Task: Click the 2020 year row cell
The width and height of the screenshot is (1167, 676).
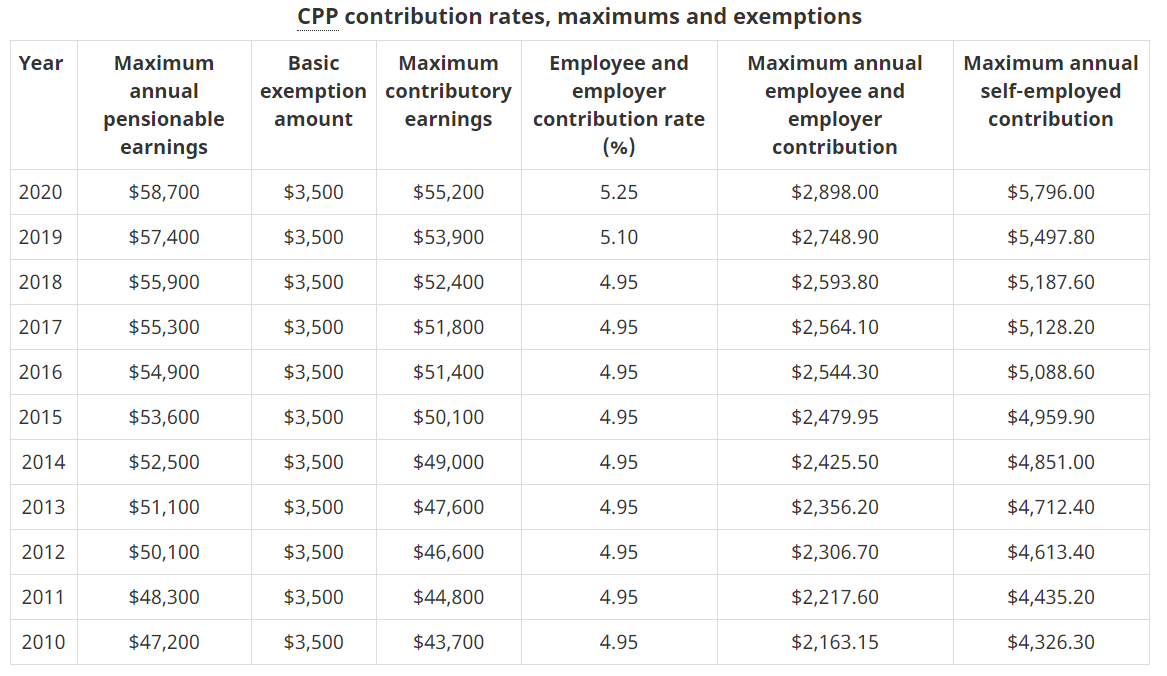Action: tap(41, 192)
